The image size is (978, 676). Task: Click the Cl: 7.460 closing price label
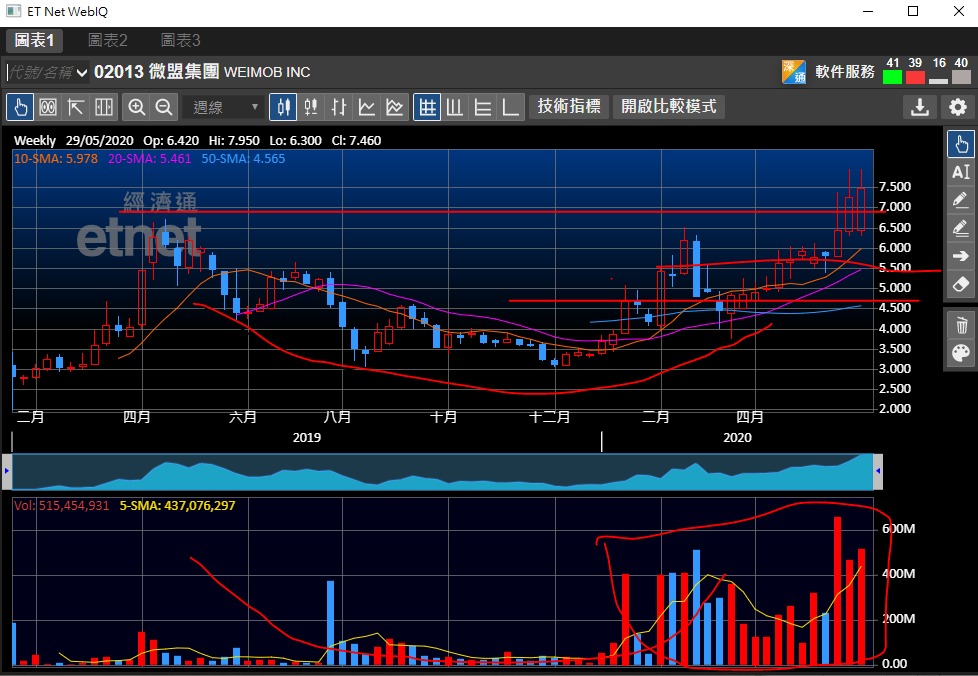[356, 141]
